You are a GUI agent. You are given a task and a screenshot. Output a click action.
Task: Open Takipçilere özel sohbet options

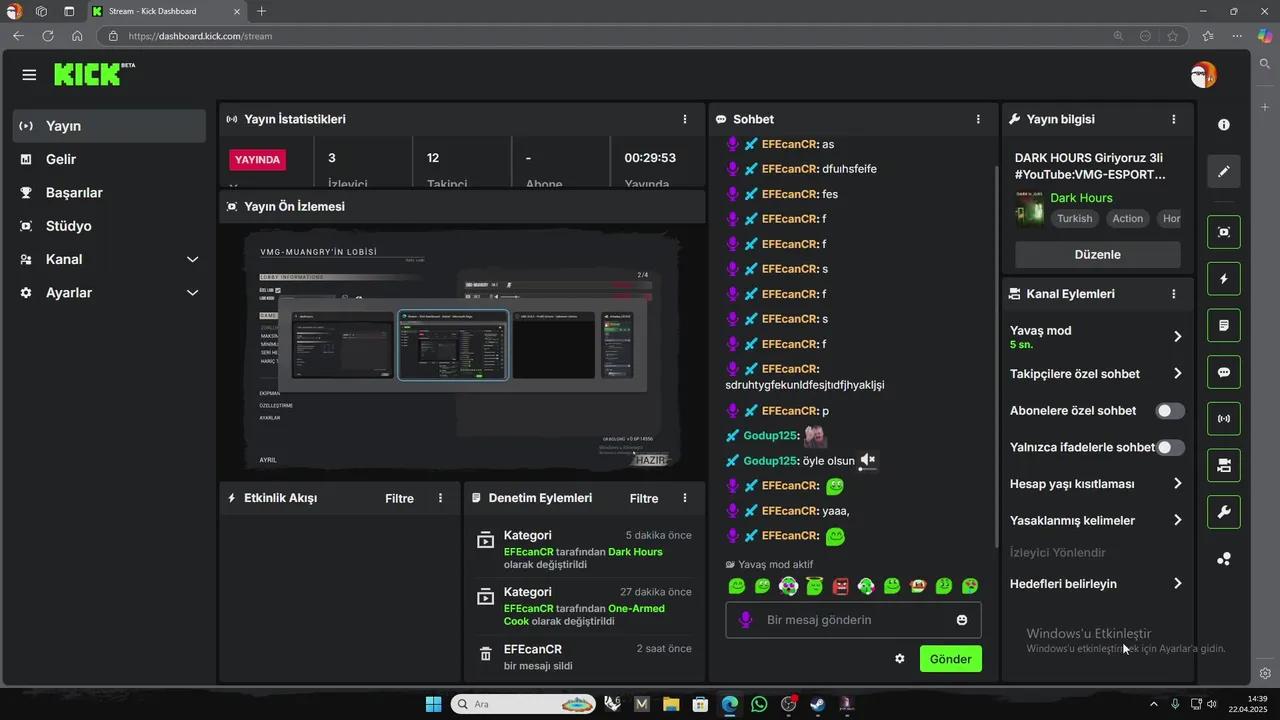[x=1097, y=374]
